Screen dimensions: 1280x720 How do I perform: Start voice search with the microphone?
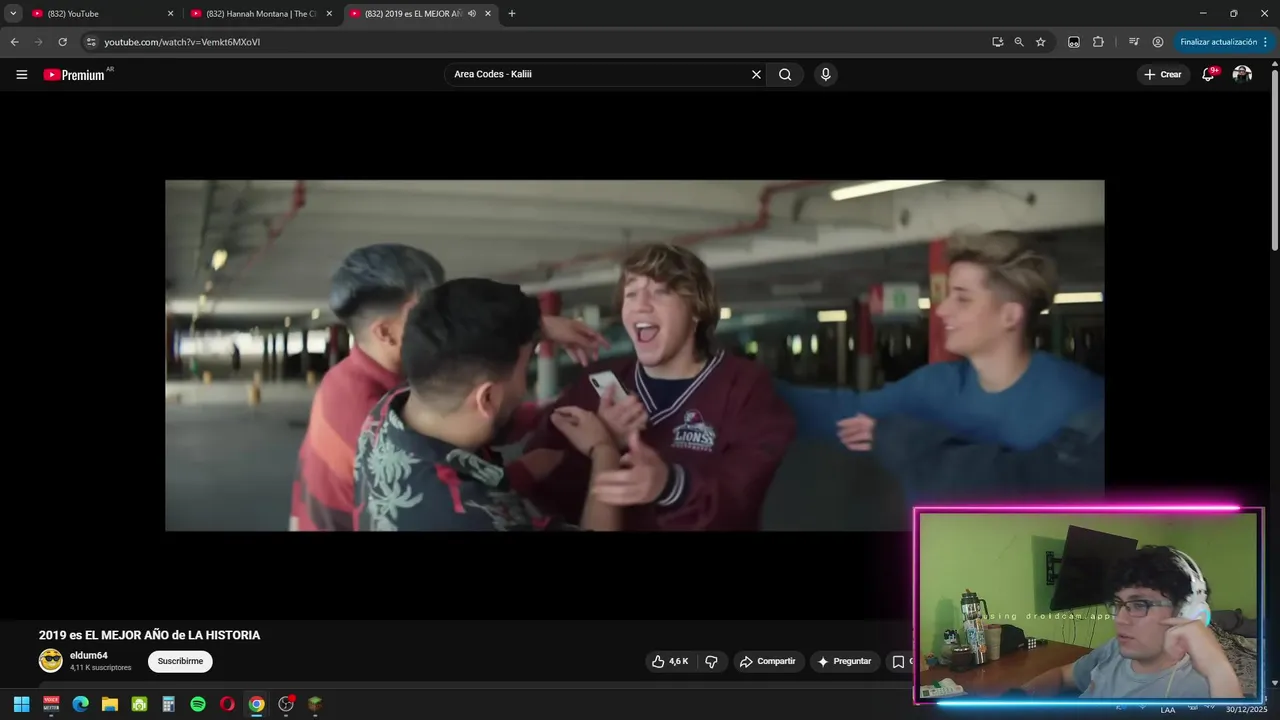pos(825,74)
